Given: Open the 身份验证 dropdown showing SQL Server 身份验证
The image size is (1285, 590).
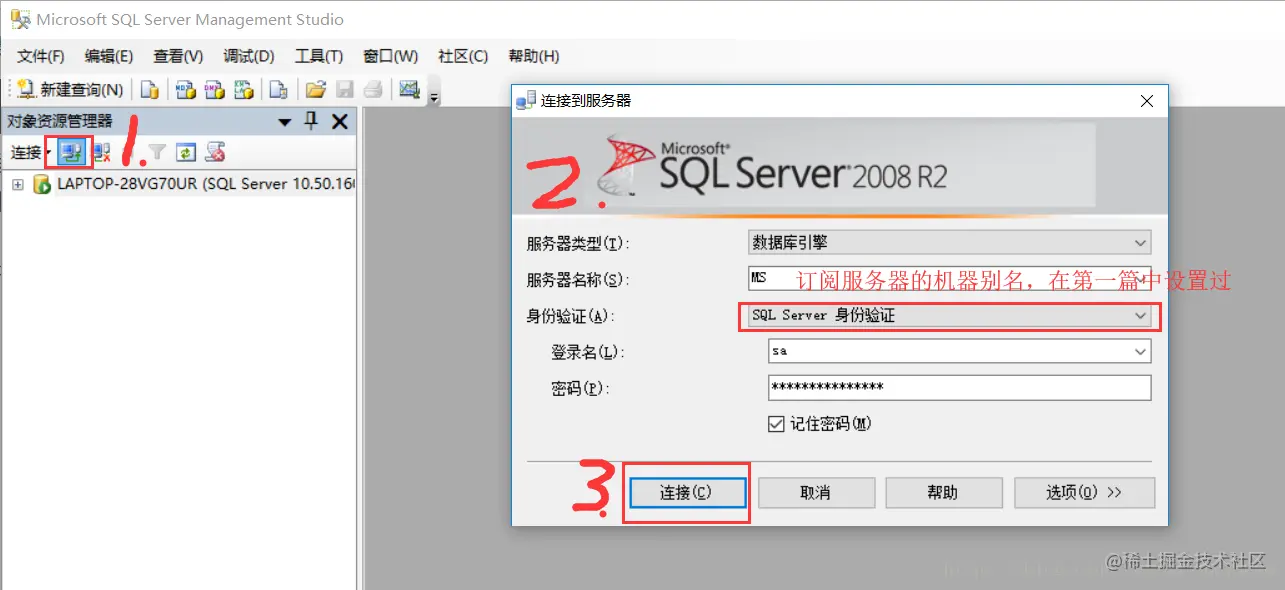Looking at the screenshot, I should pos(949,315).
